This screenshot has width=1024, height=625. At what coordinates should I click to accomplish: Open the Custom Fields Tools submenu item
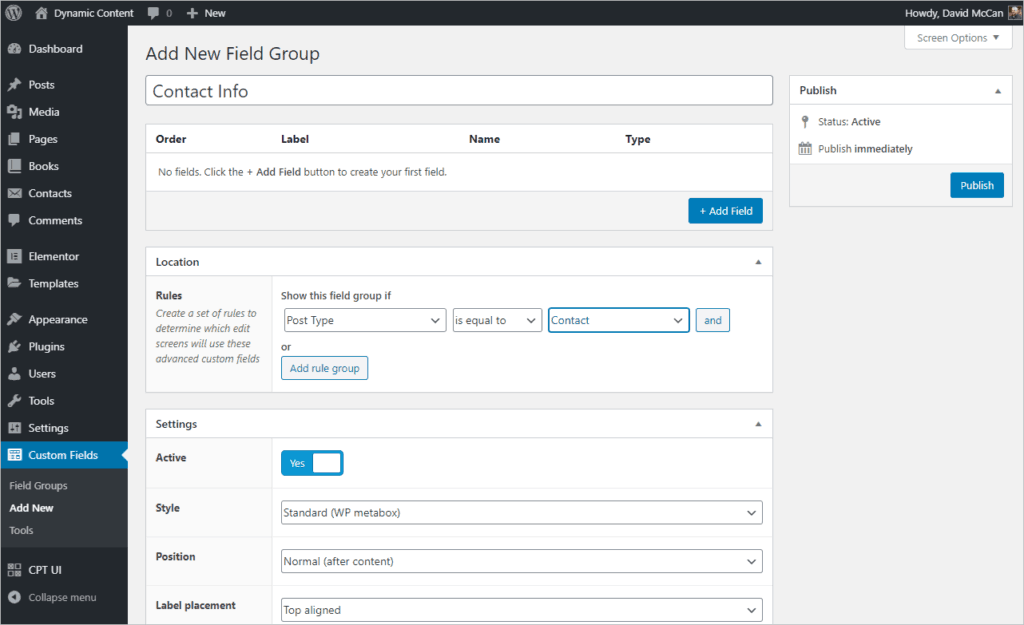click(21, 530)
